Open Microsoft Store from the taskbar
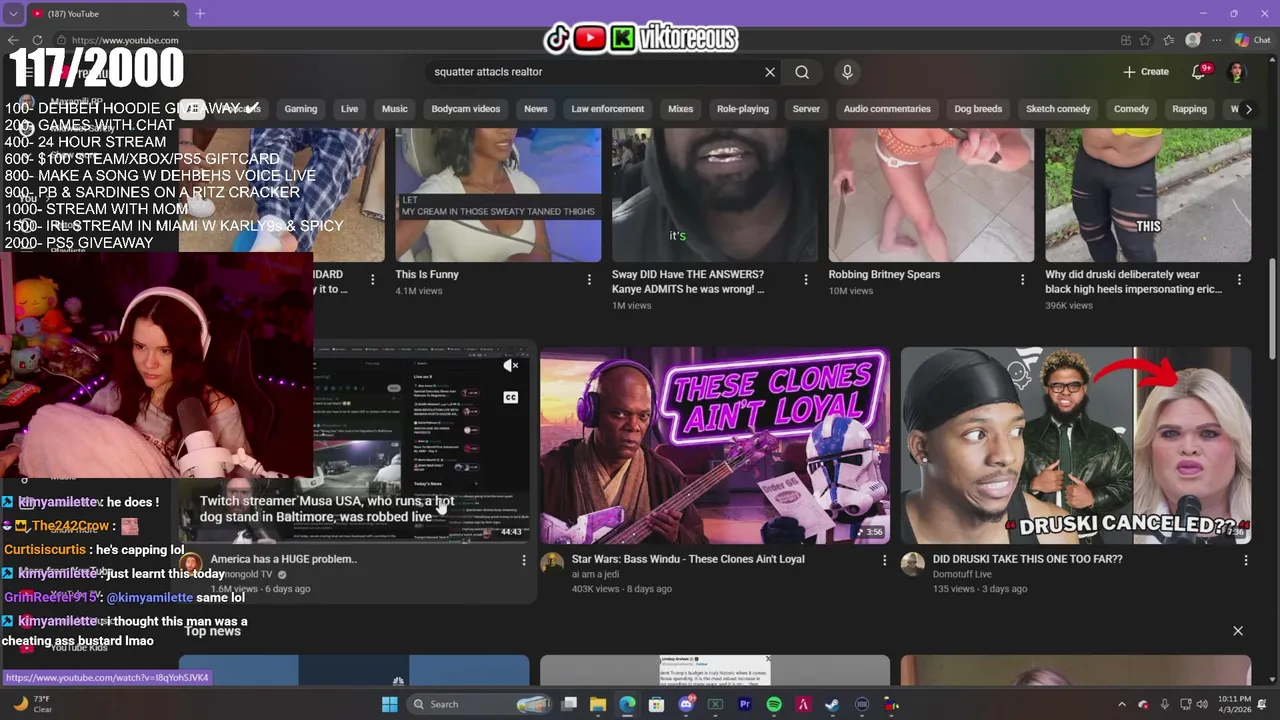1280x720 pixels. coord(656,704)
